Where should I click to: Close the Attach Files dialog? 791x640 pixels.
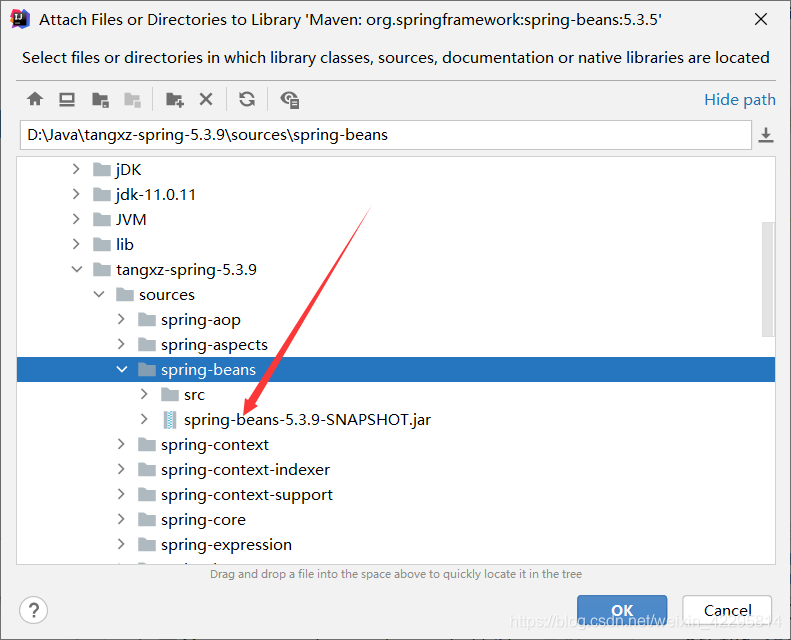point(761,19)
